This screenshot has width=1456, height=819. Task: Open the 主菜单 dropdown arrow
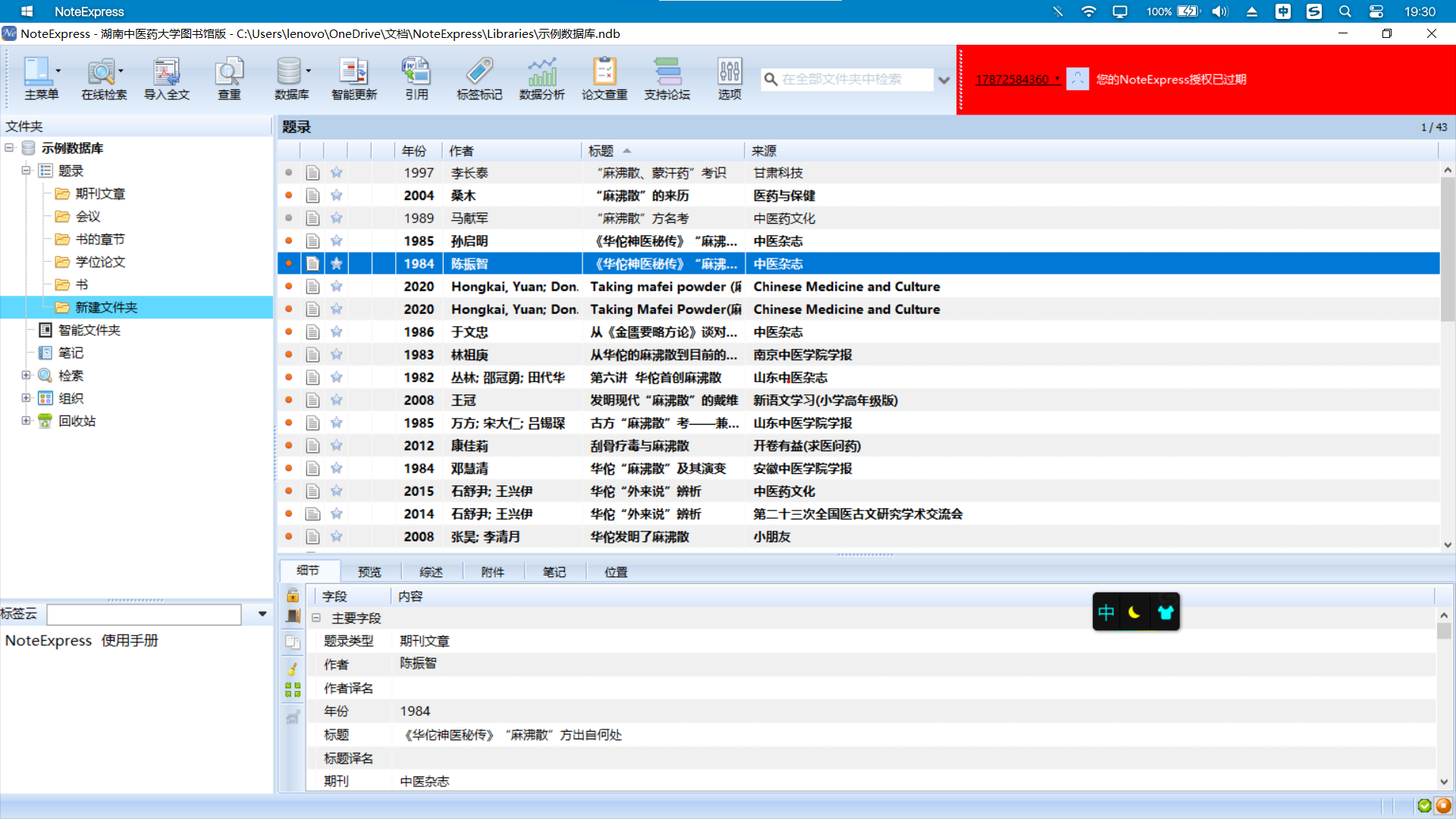(58, 71)
